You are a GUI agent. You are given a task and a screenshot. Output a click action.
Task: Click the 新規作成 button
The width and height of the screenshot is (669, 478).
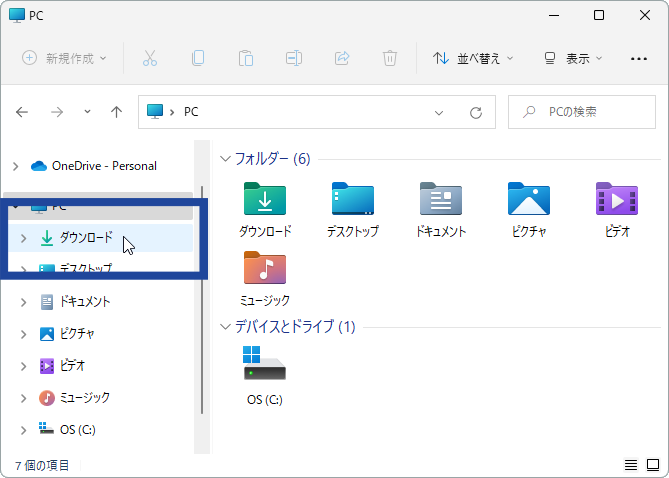[x=64, y=58]
